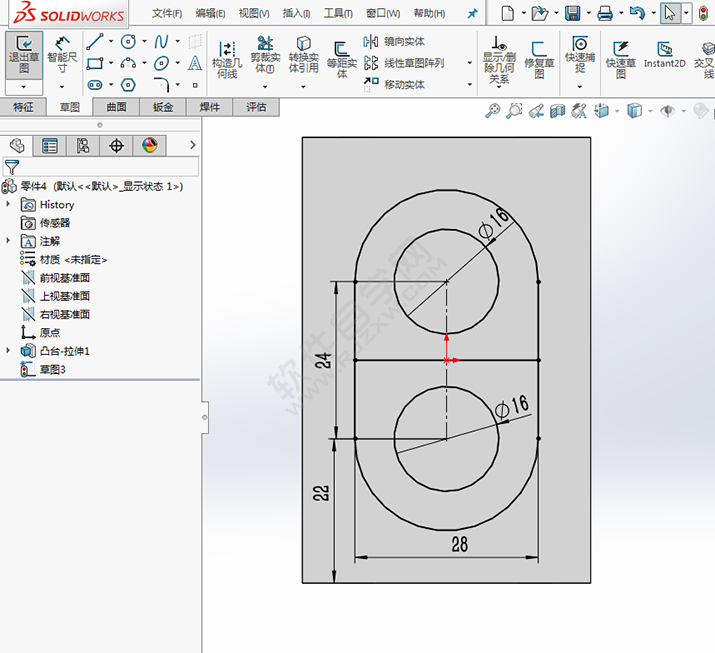Screen dimensions: 715x653
Task: Click the Repair Sketch (修复草图) tool
Action: point(539,60)
